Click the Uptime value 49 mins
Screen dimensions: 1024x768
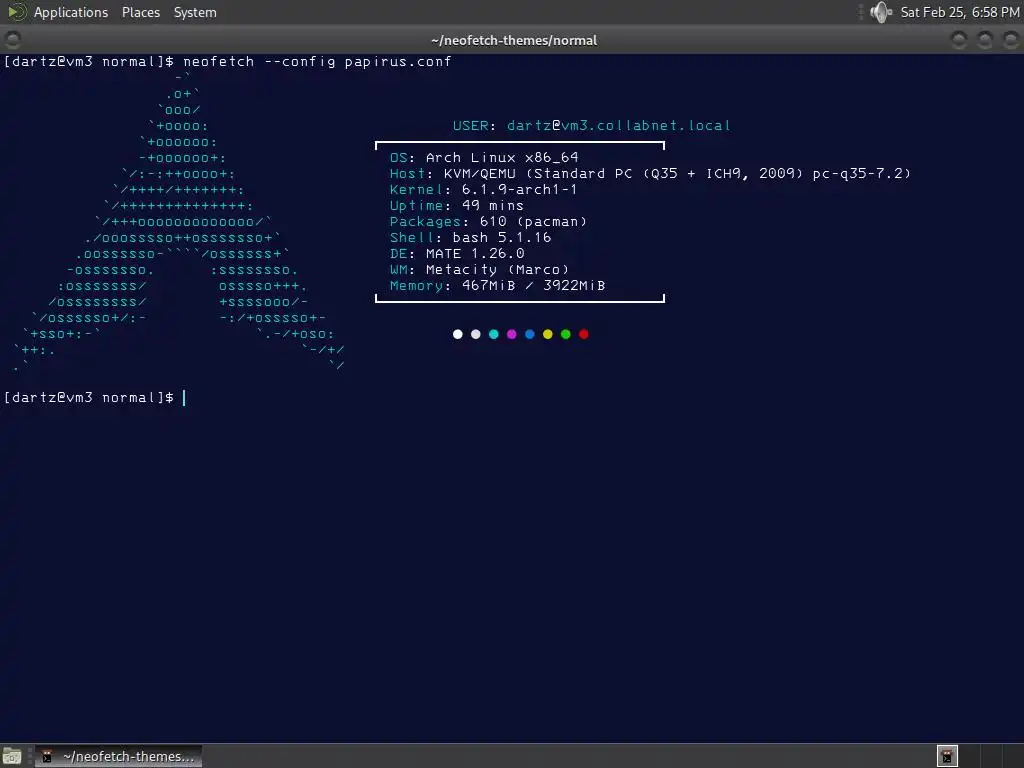pyautogui.click(x=492, y=206)
